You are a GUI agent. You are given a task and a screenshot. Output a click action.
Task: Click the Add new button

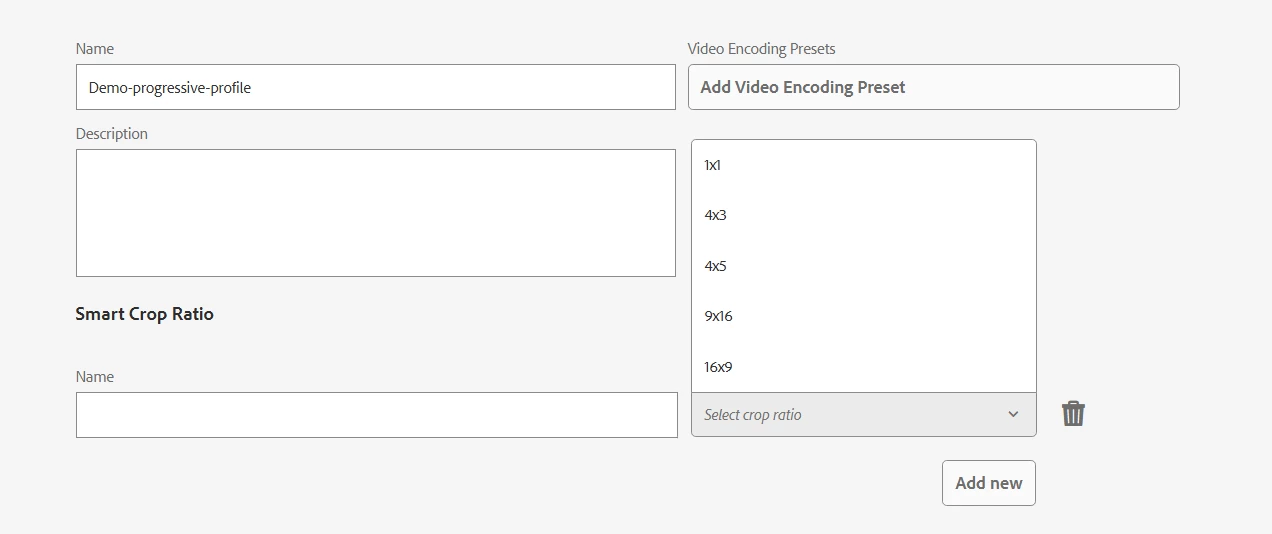point(988,483)
